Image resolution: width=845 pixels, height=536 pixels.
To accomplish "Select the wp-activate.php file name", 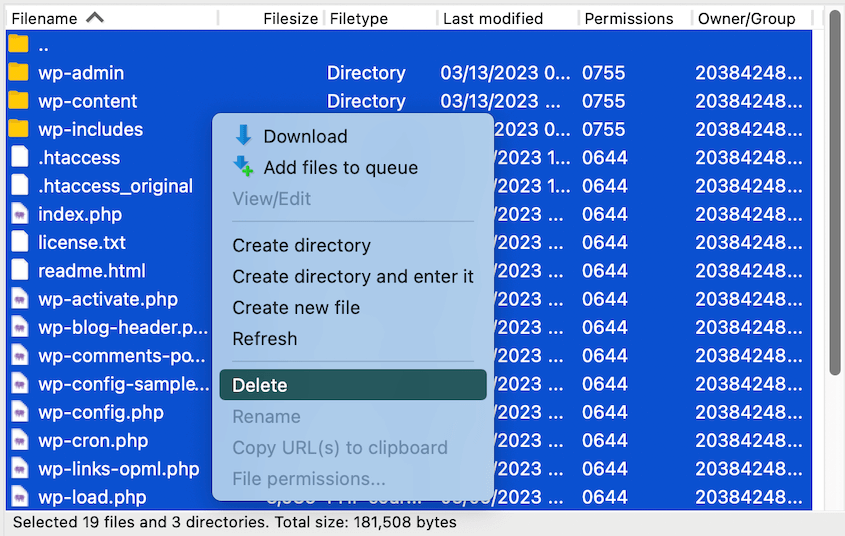I will 108,300.
